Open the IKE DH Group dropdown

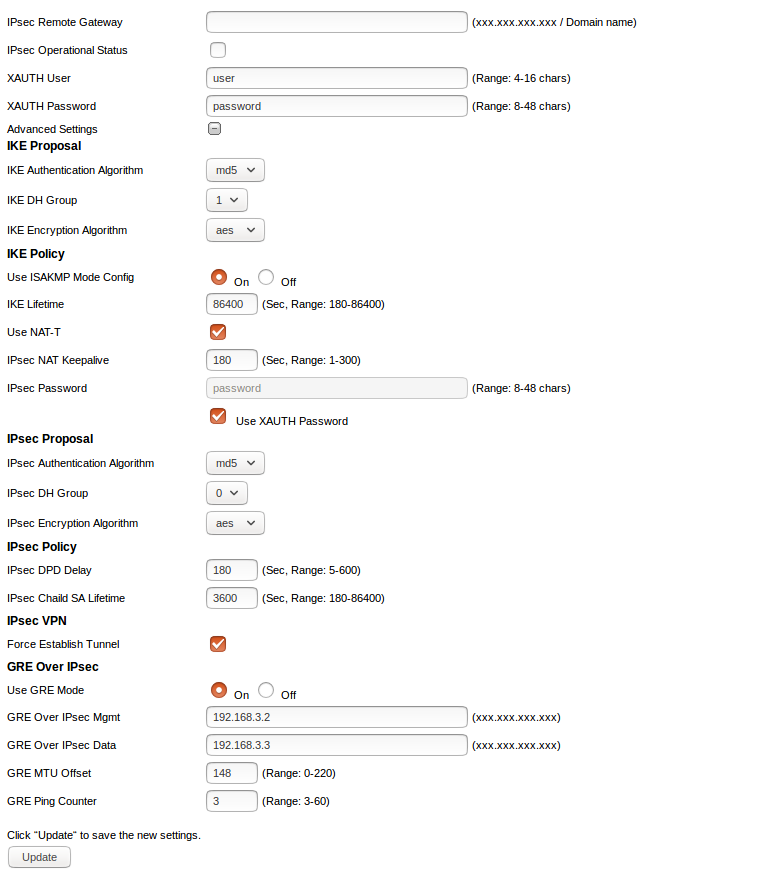tap(226, 200)
